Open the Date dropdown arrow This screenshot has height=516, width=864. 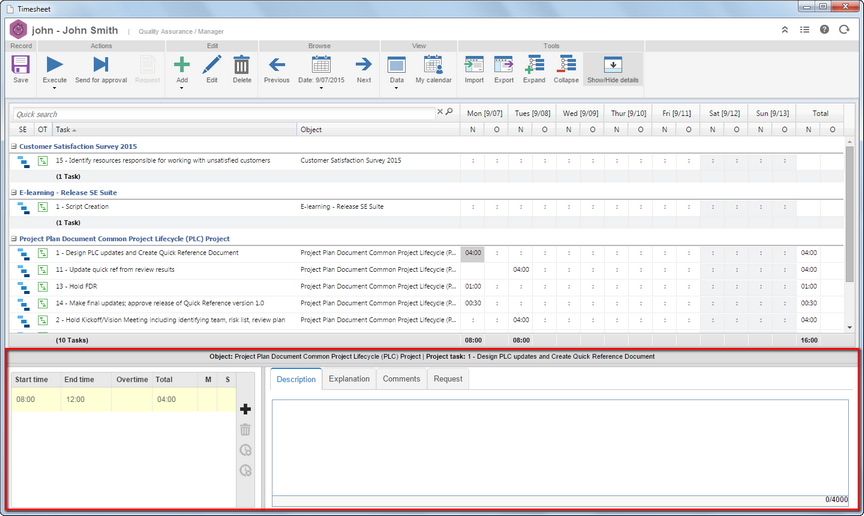[321, 88]
